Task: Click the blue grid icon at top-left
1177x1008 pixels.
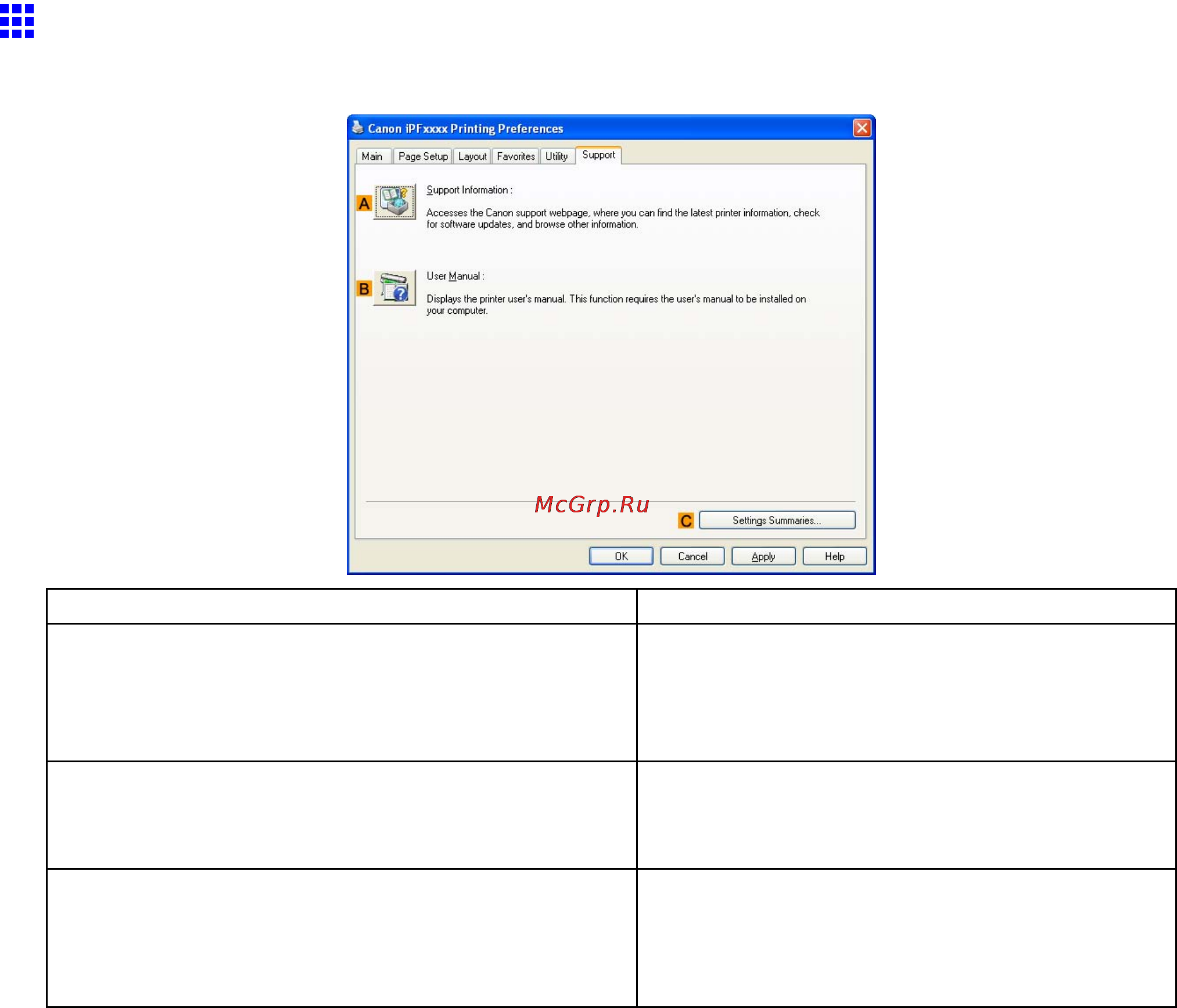Action: pos(17,21)
